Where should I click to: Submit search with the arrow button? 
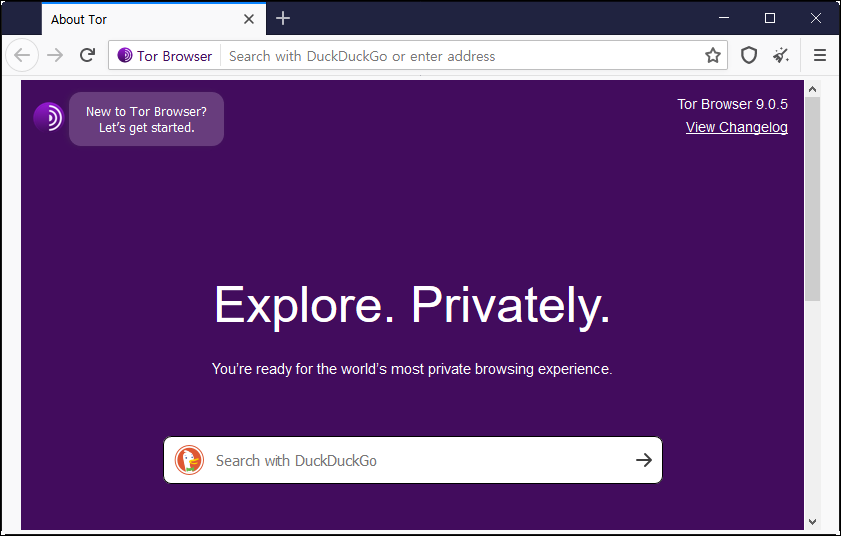point(644,460)
